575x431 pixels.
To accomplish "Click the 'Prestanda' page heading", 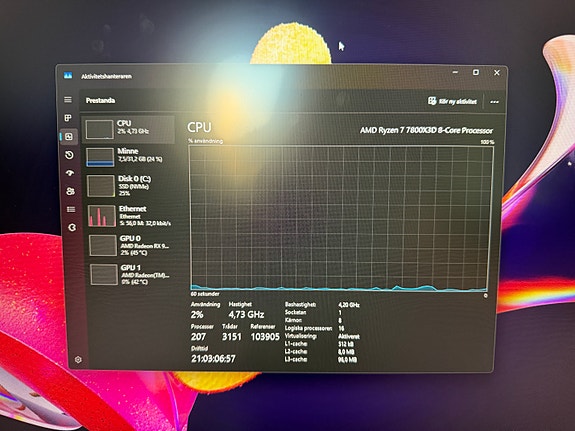I will (100, 101).
